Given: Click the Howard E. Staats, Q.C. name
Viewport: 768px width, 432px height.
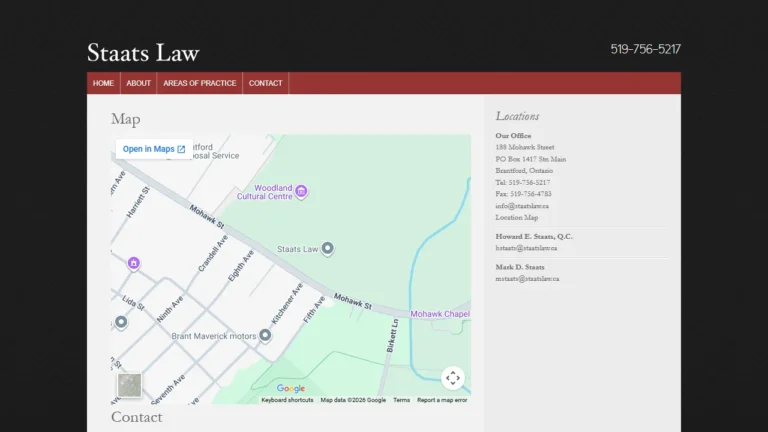Looking at the screenshot, I should coord(534,237).
